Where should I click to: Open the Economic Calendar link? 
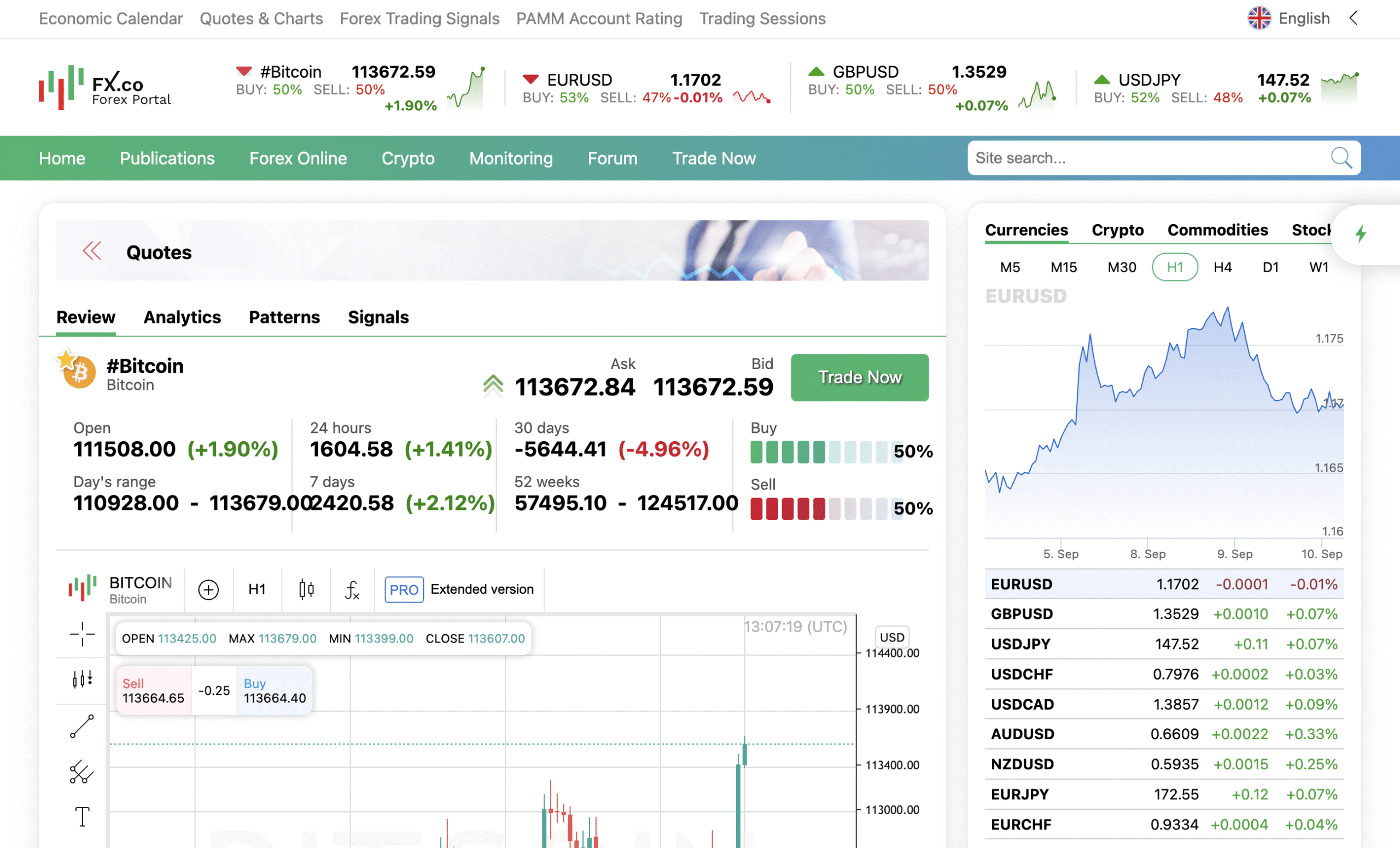111,18
